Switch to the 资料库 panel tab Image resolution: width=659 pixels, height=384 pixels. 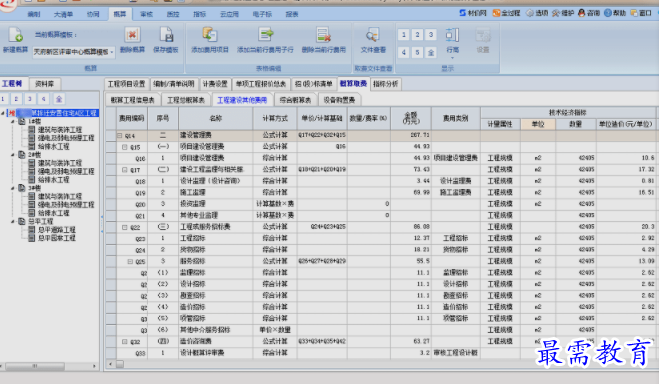click(45, 84)
